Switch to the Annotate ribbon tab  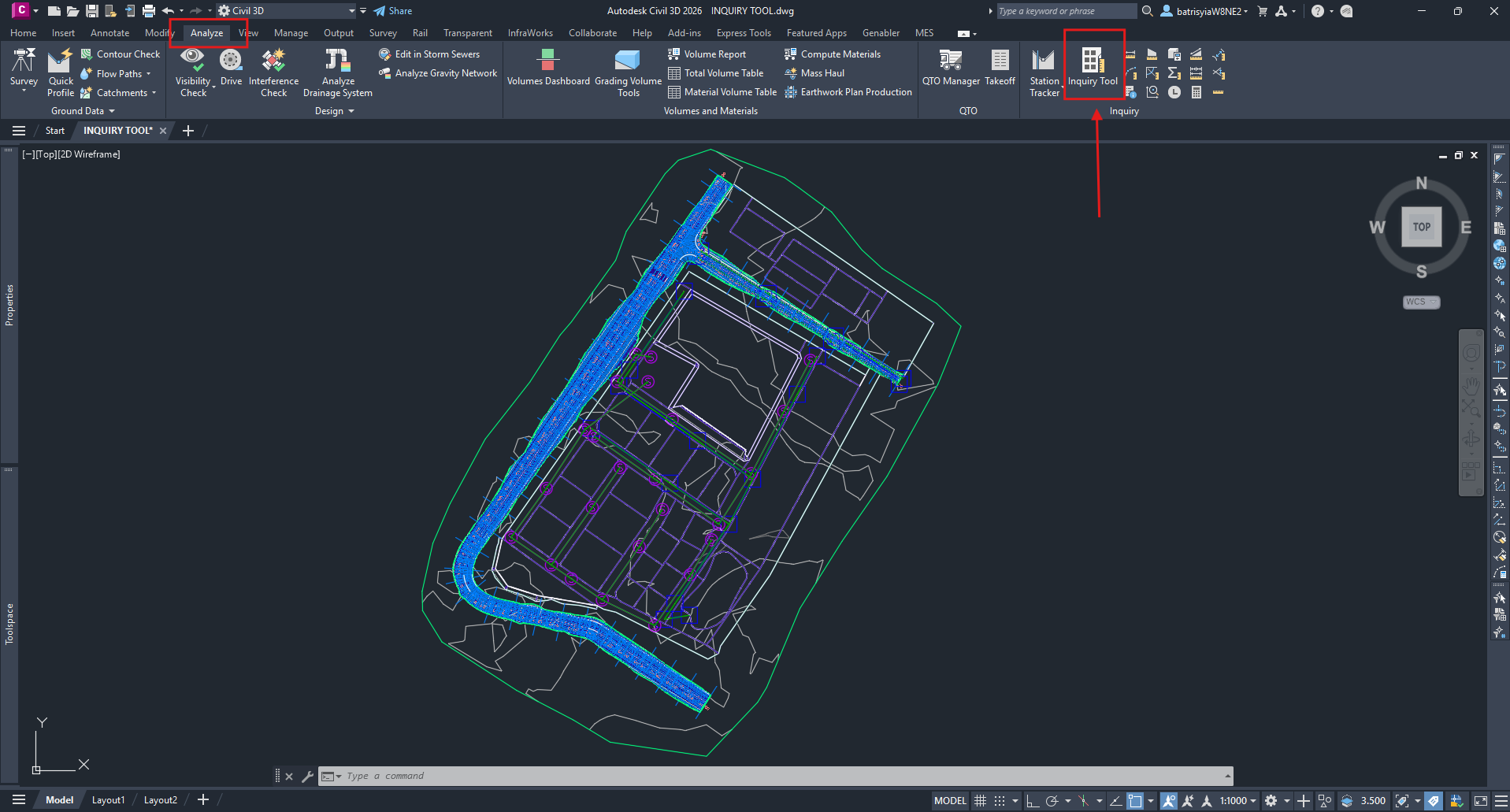109,33
